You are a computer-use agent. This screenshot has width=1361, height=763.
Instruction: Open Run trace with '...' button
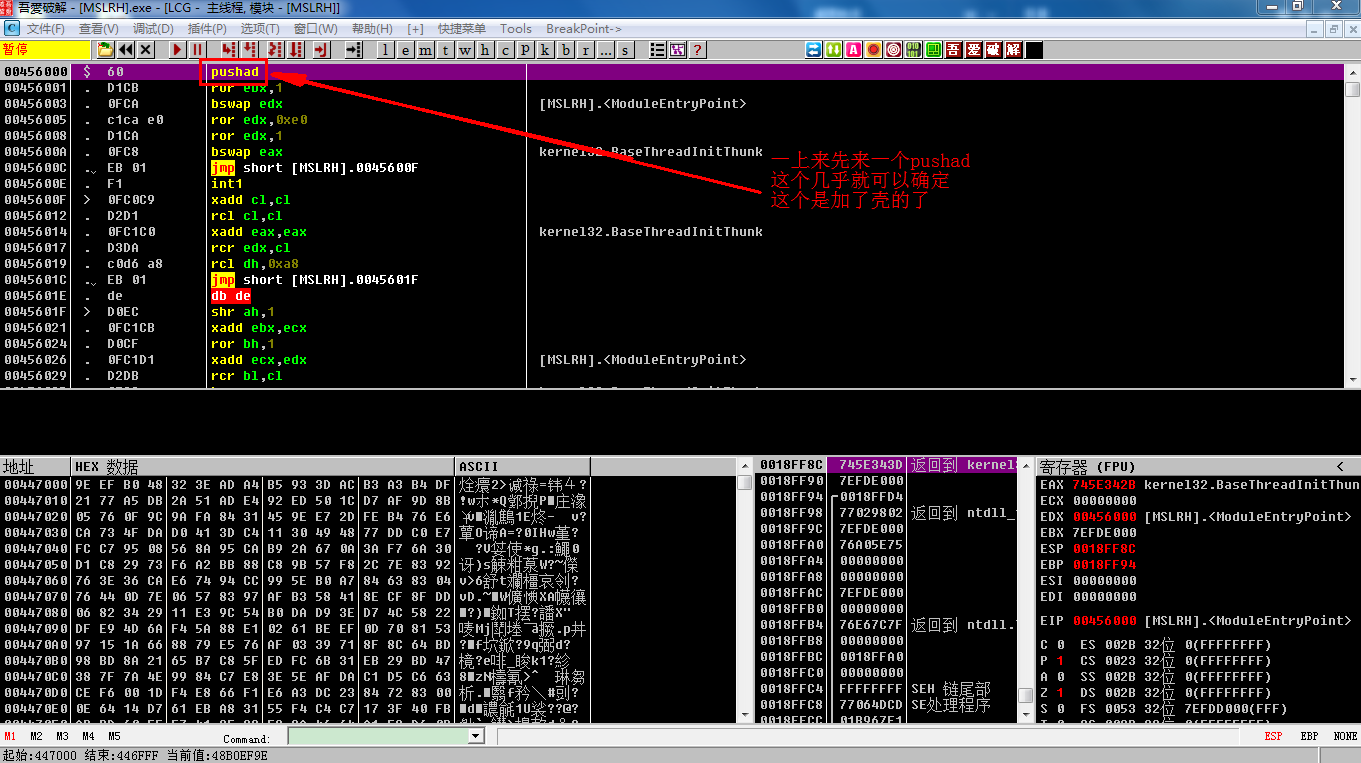click(606, 50)
